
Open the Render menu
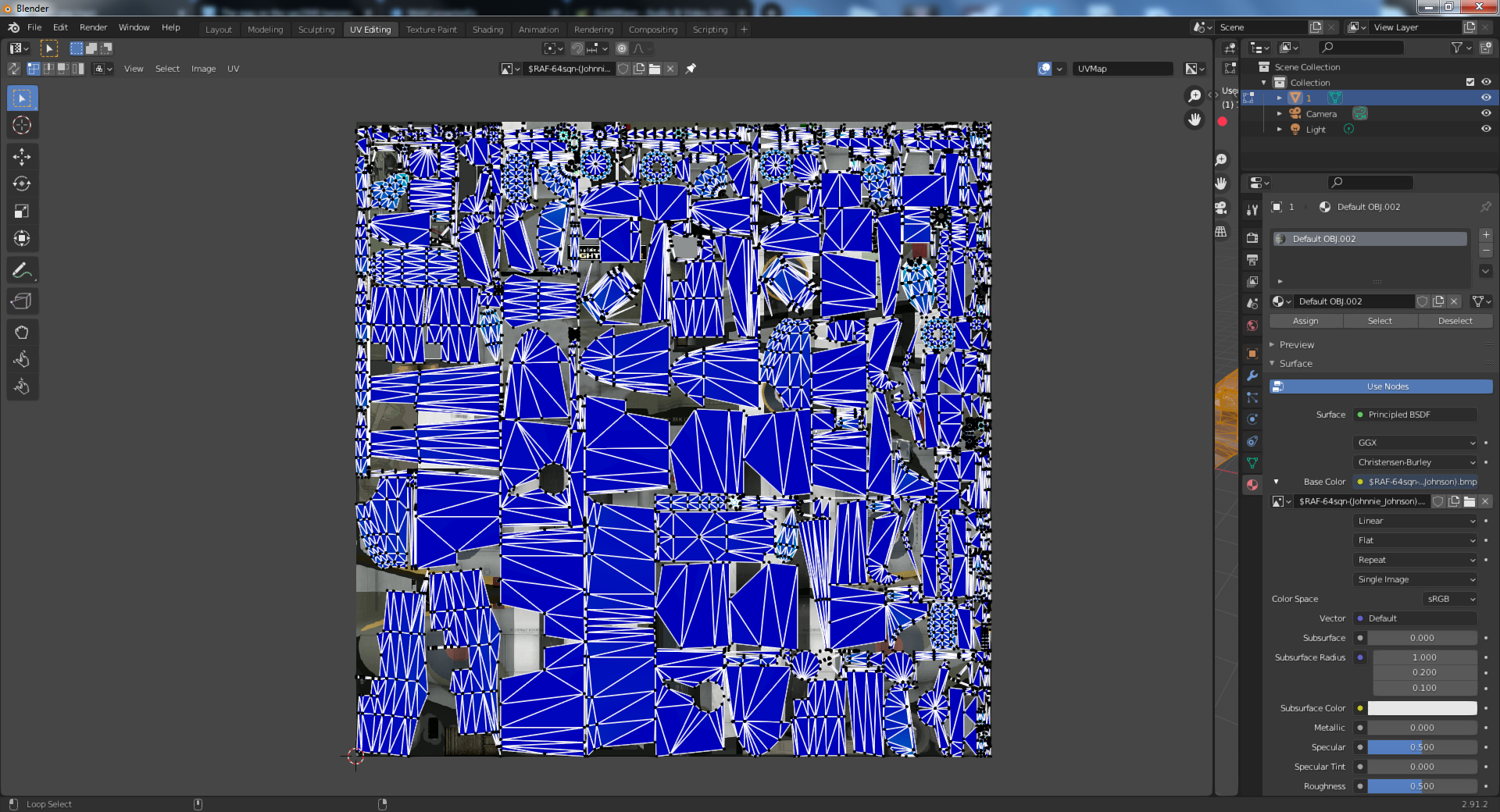93,27
